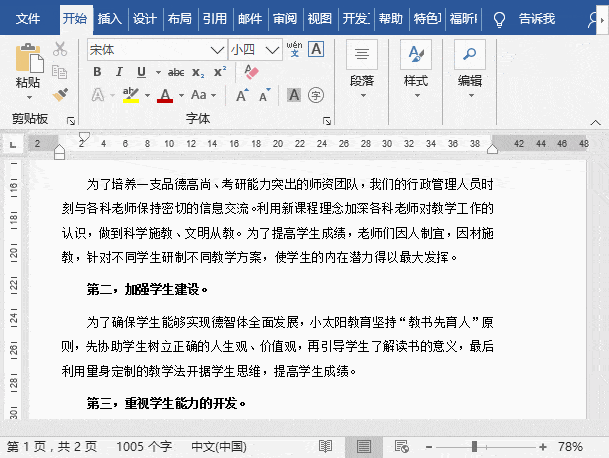Click the Enclosed Character icon
The width and height of the screenshot is (609, 458).
click(316, 95)
